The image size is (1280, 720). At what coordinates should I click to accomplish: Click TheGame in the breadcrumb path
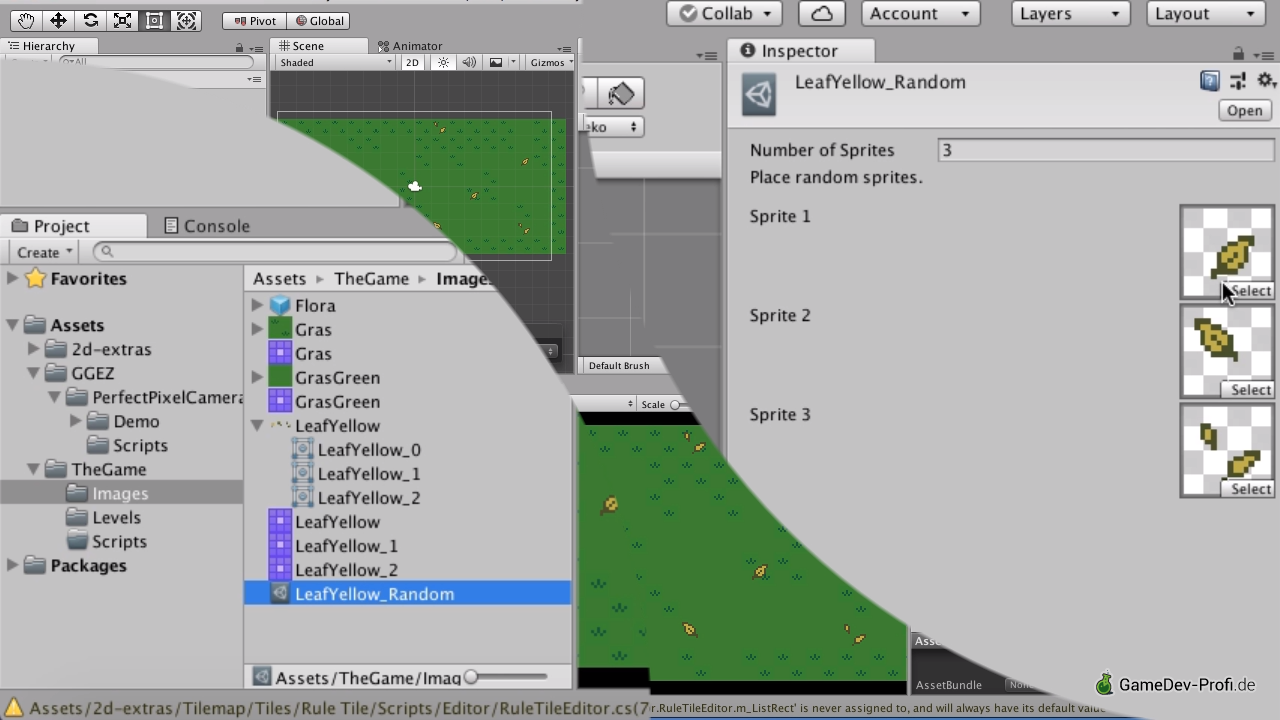pos(372,279)
